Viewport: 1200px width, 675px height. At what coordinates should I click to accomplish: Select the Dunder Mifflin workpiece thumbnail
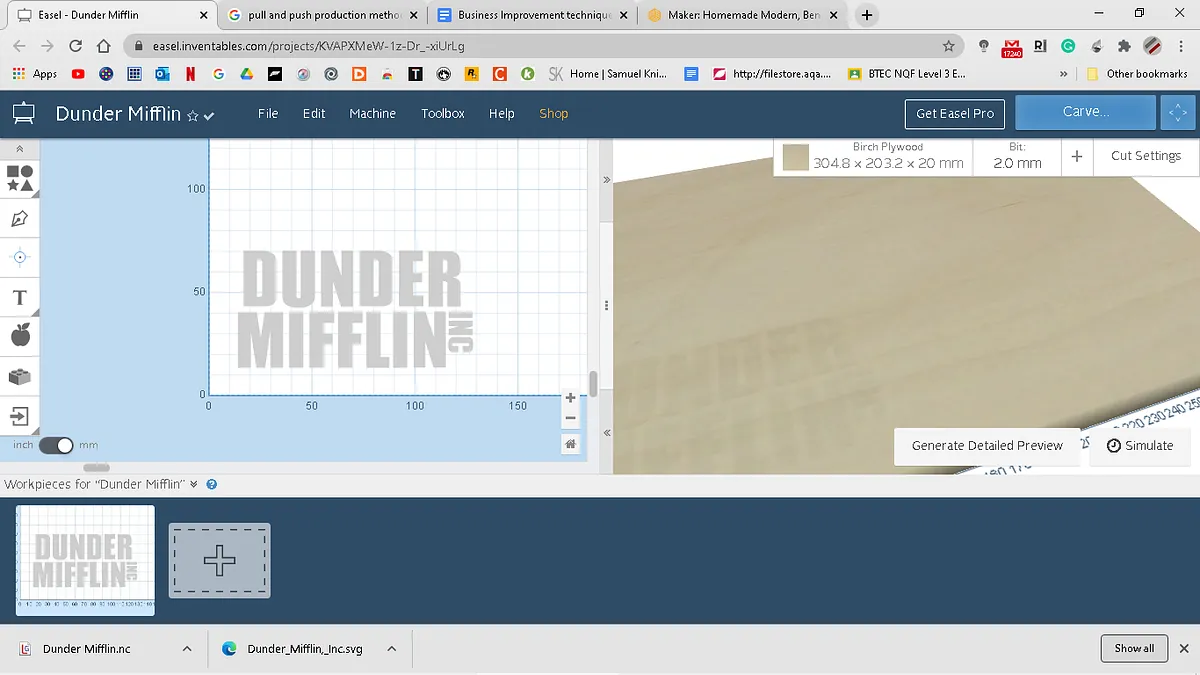85,560
